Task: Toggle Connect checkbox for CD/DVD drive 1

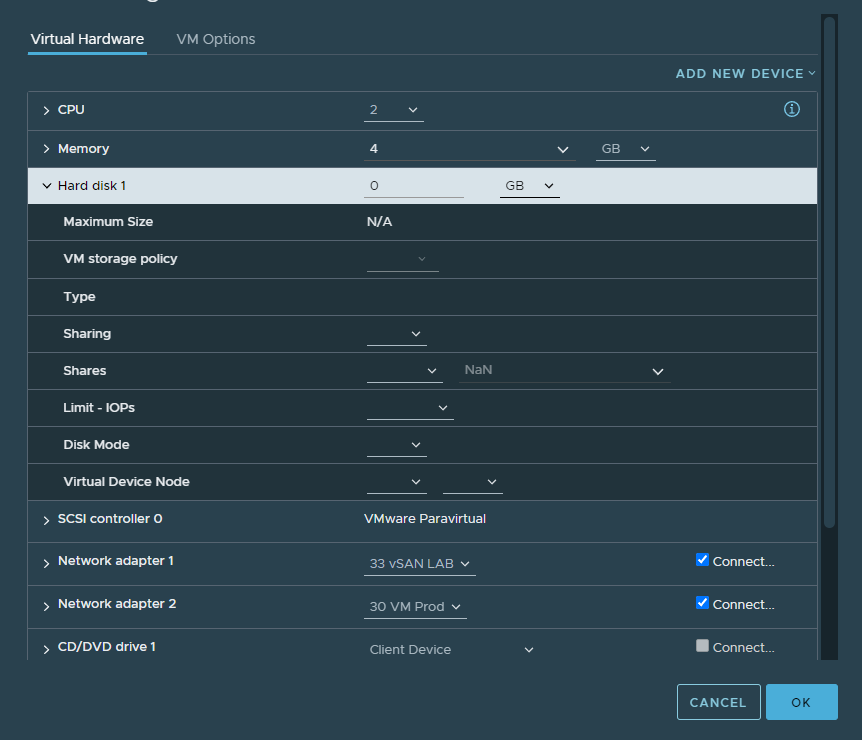Action: [x=702, y=645]
